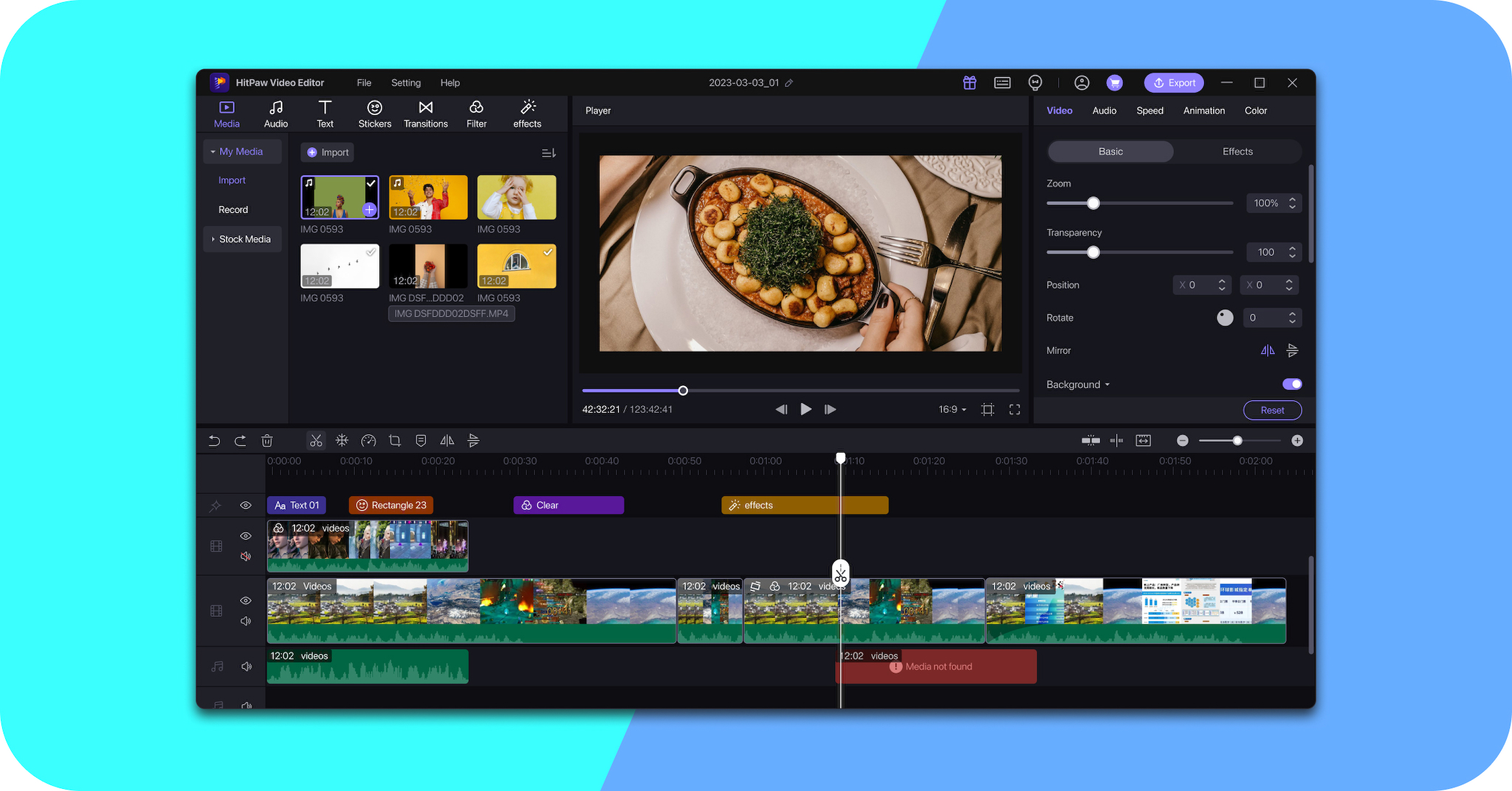The height and width of the screenshot is (791, 1512).
Task: Click the Import button with plus icon
Action: click(x=327, y=153)
